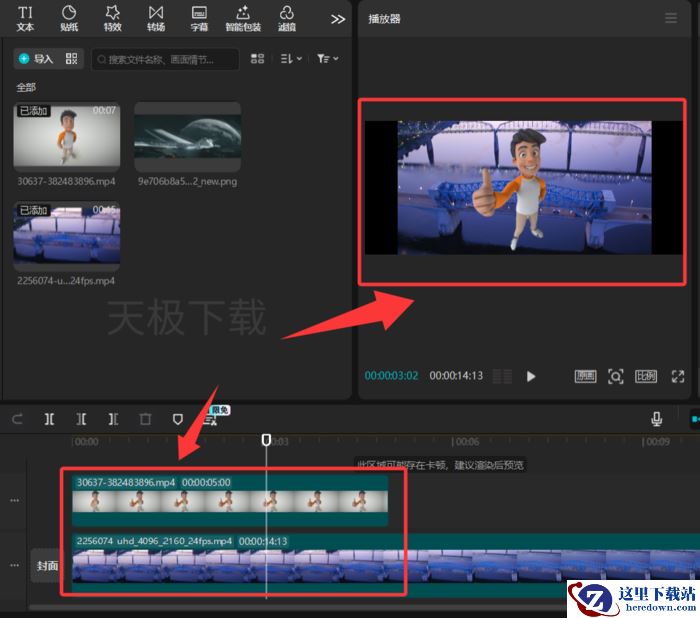This screenshot has width=700, height=618.
Task: Open upper track options ellipsis
Action: [x=15, y=500]
